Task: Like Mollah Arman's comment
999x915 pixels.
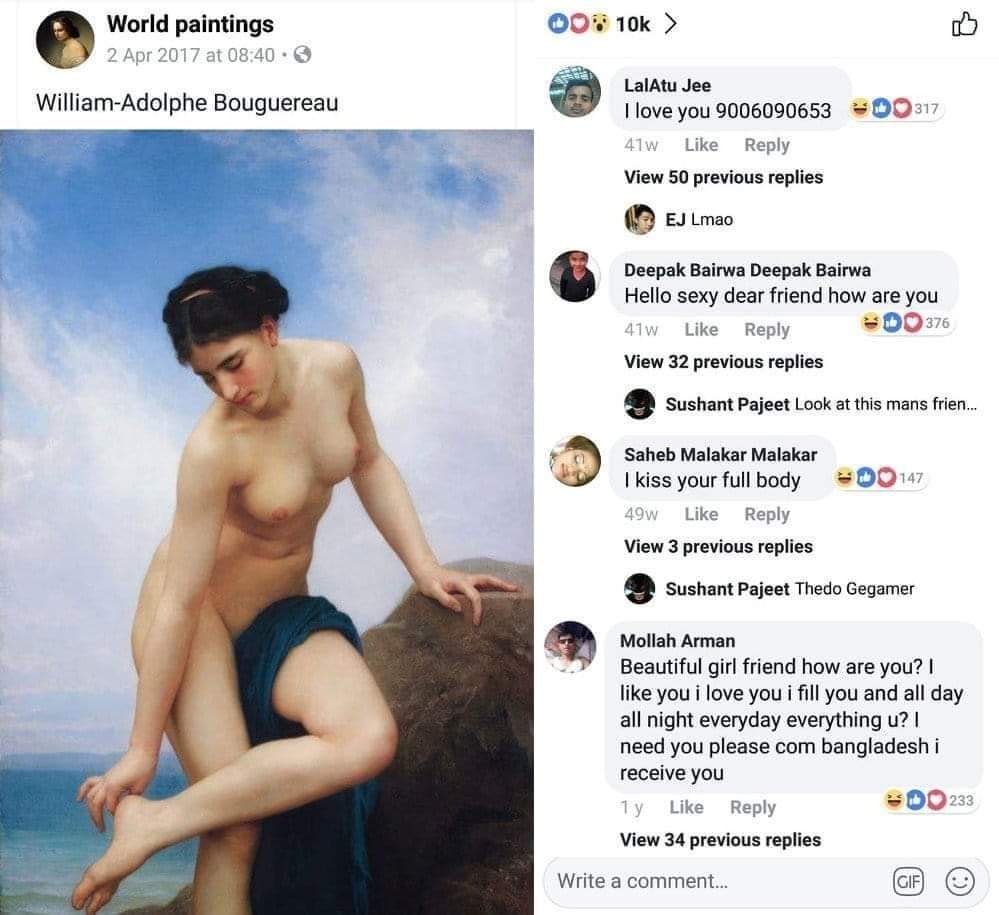Action: click(x=686, y=808)
